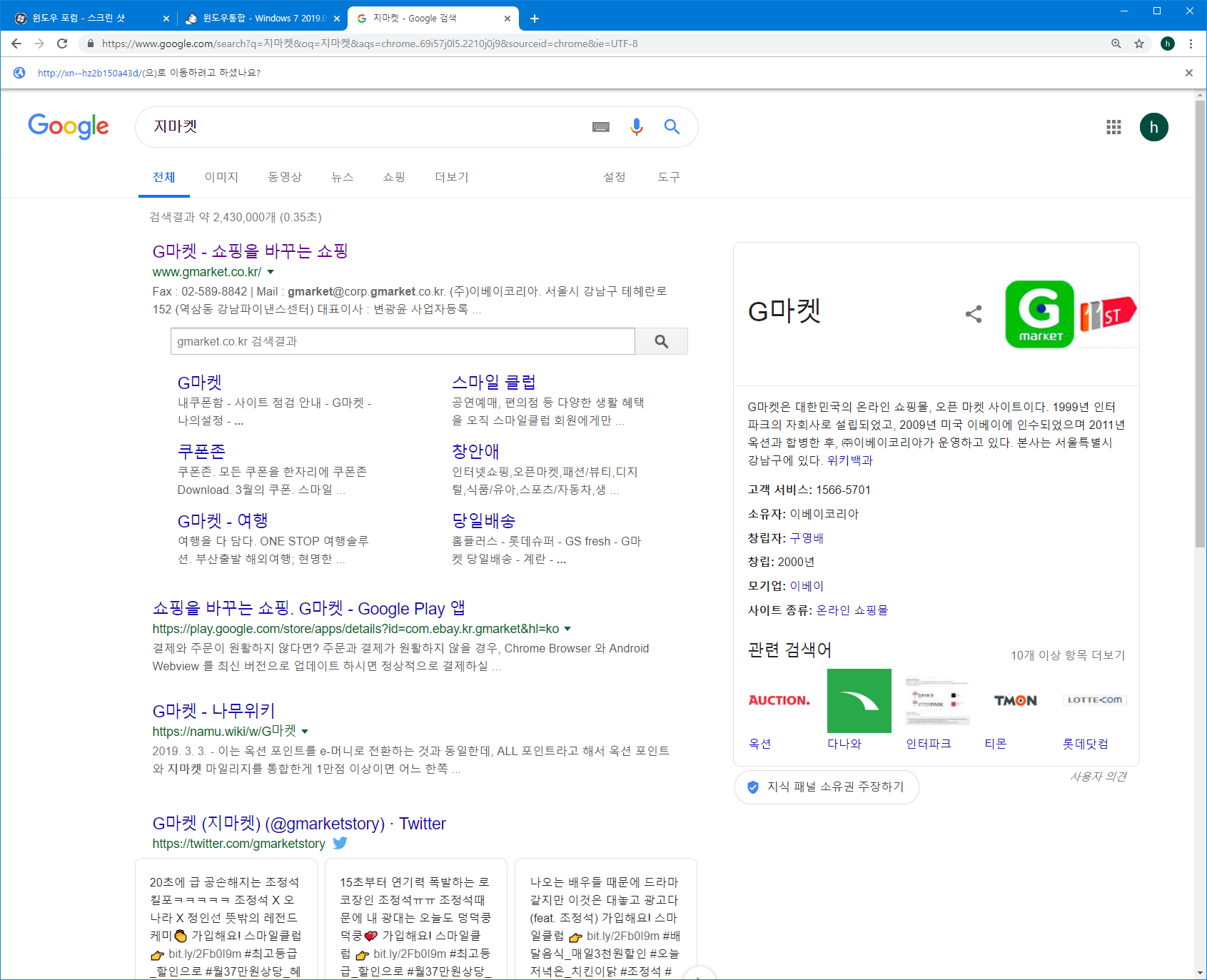Click the 구영배 founder link
This screenshot has height=980, width=1207.
pyautogui.click(x=807, y=538)
